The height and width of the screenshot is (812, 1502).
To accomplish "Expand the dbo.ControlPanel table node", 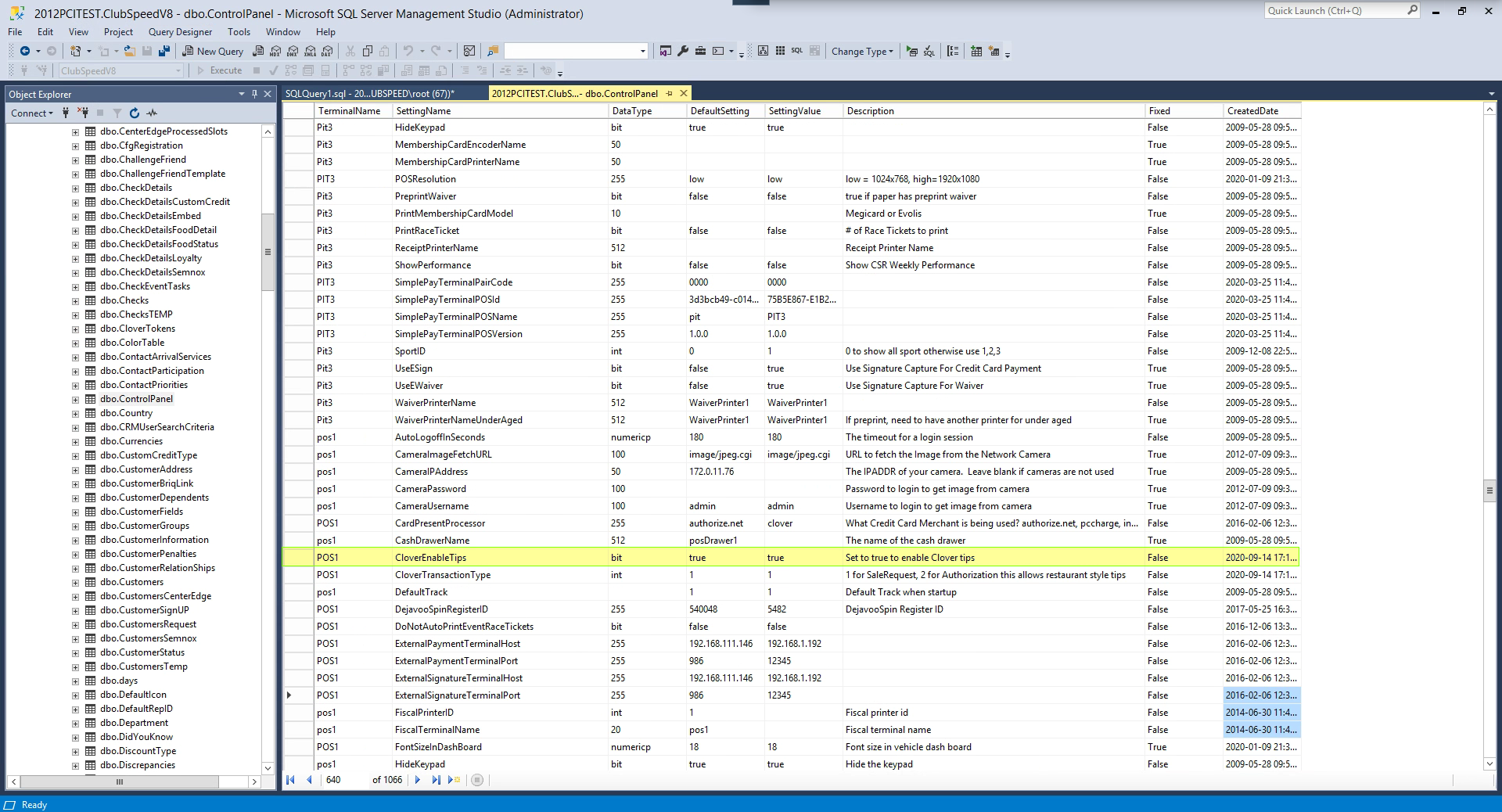I will (75, 399).
